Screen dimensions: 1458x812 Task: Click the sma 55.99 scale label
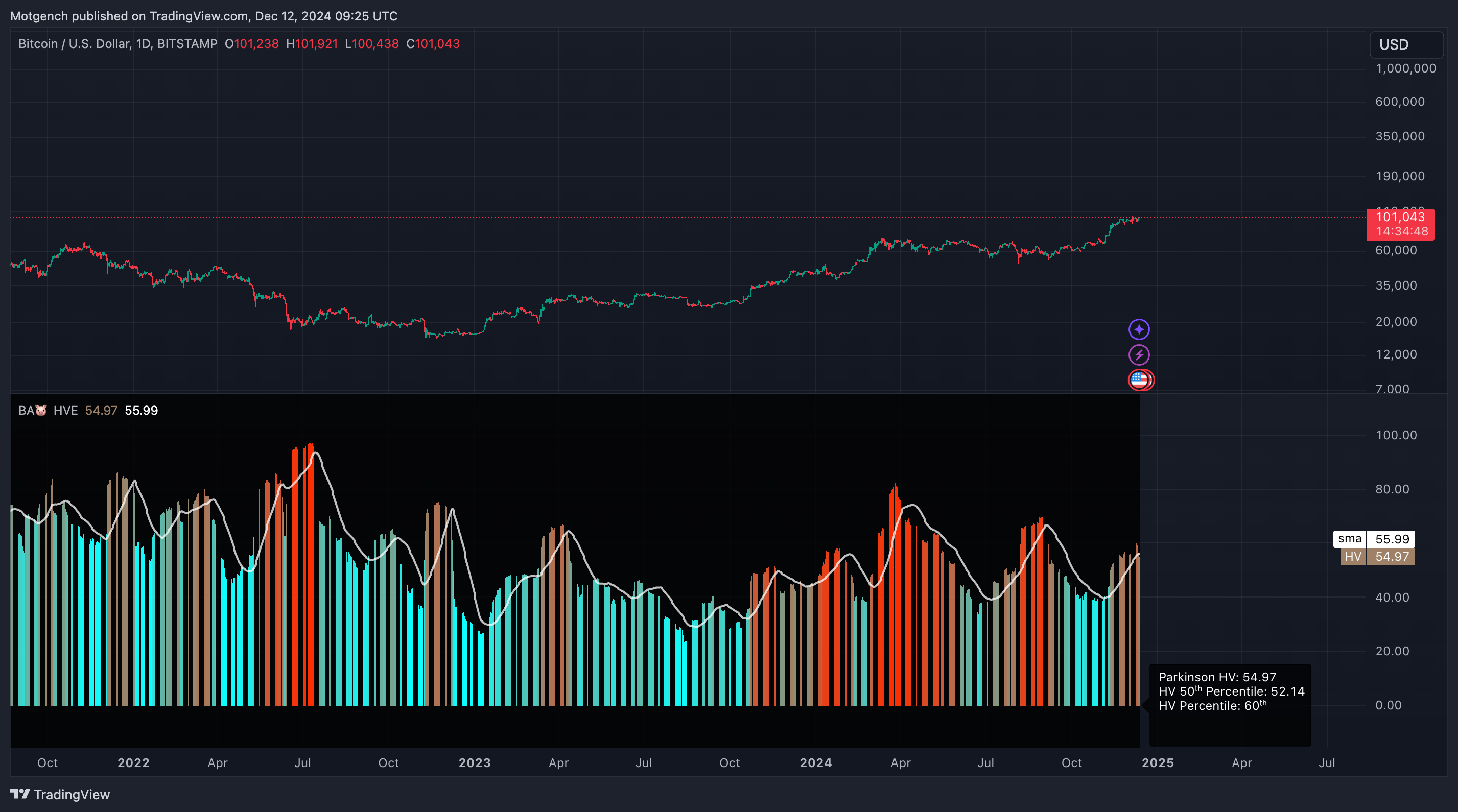(1374, 539)
